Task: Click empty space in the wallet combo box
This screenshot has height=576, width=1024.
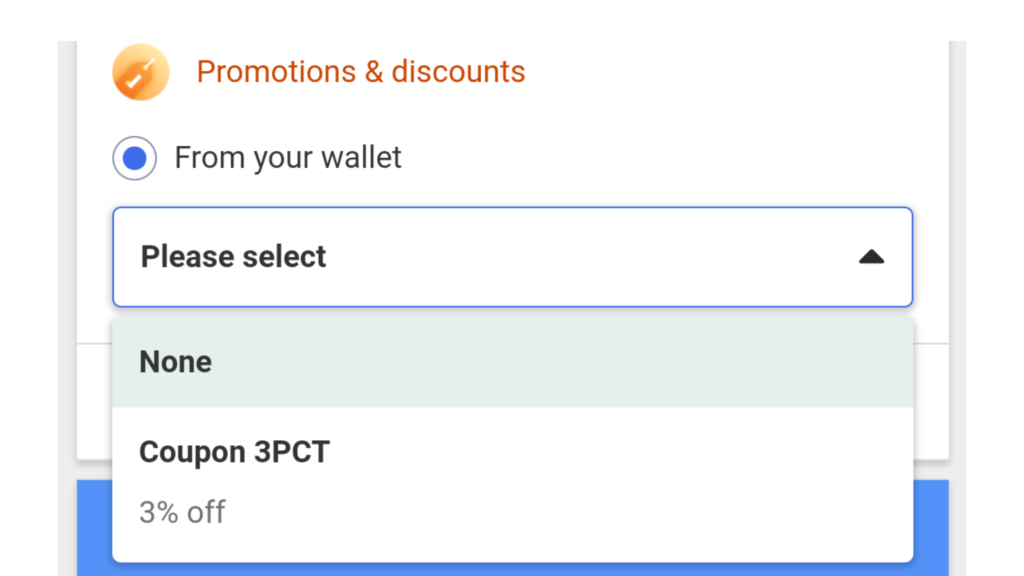Action: [588, 257]
